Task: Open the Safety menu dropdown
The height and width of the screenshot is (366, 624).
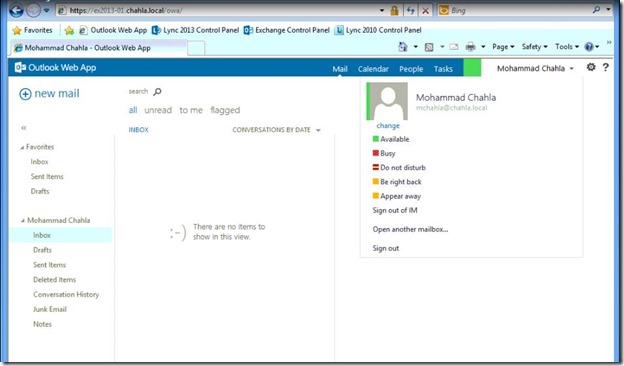Action: tap(534, 47)
